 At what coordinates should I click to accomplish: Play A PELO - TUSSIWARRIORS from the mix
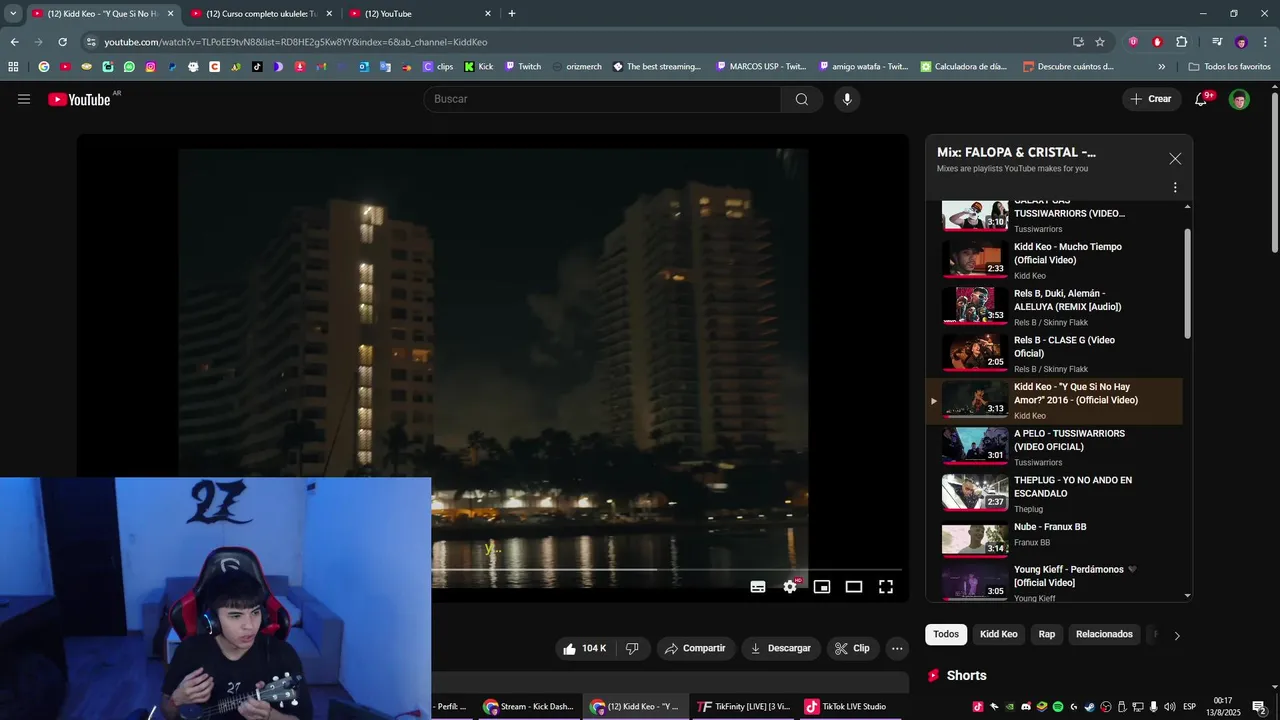click(1055, 447)
